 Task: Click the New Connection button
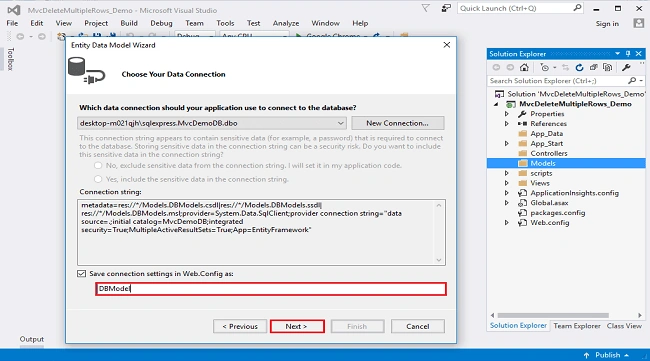[x=398, y=123]
